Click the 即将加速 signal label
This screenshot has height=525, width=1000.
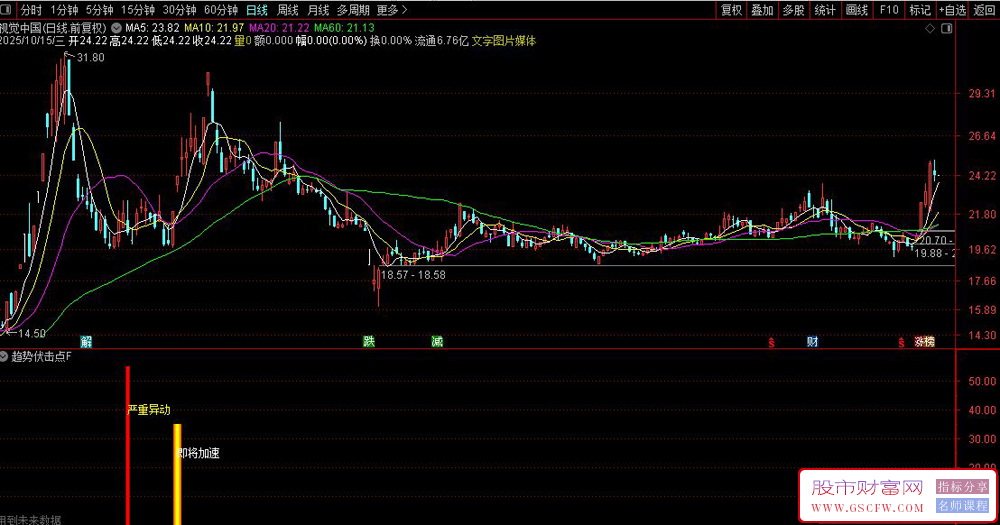[198, 454]
